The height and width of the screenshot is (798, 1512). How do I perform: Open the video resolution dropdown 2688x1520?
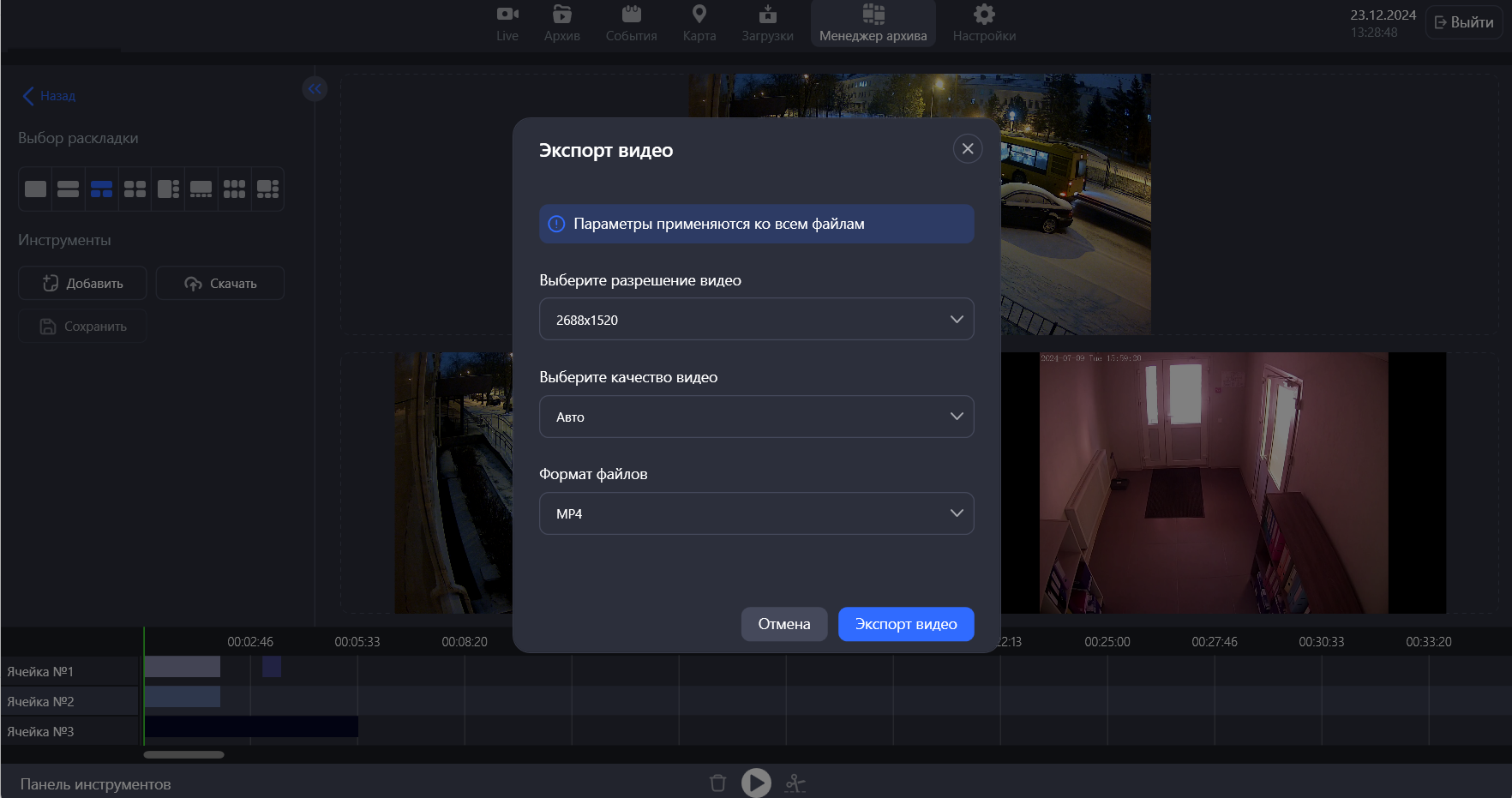click(x=756, y=320)
